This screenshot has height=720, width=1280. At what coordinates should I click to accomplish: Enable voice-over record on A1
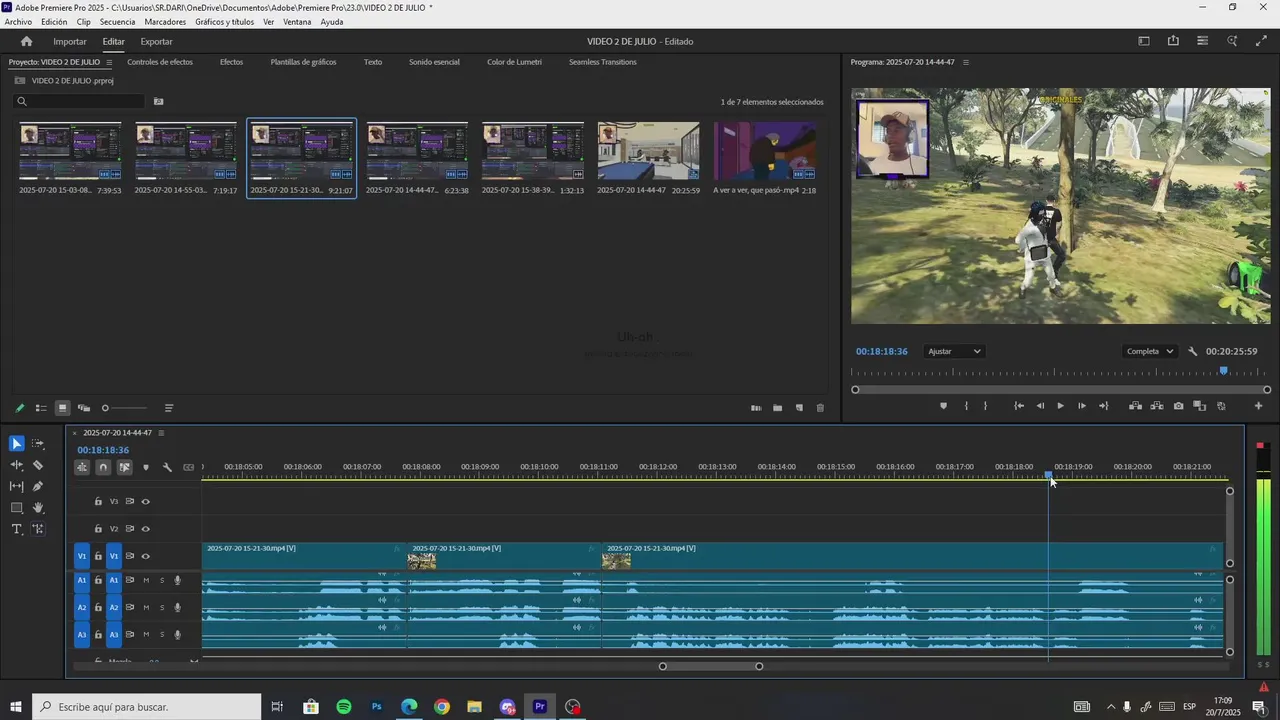[178, 580]
